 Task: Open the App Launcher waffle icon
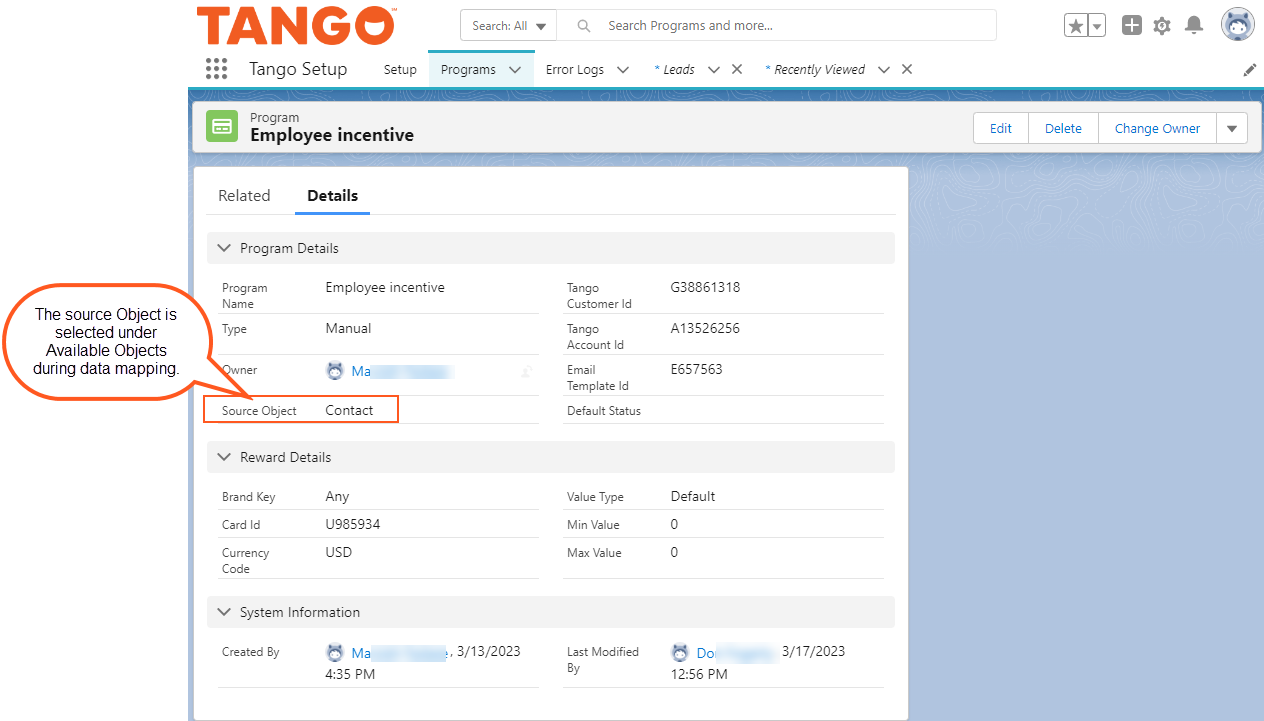click(x=216, y=68)
